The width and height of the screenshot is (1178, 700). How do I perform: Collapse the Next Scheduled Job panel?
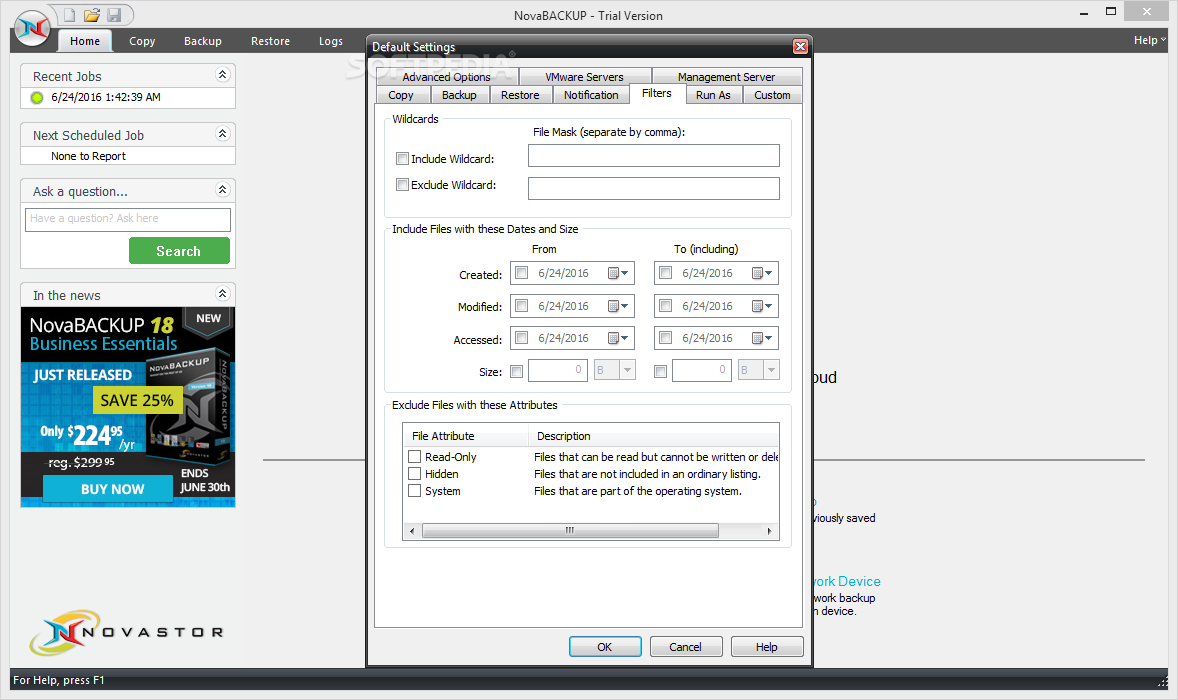(222, 134)
